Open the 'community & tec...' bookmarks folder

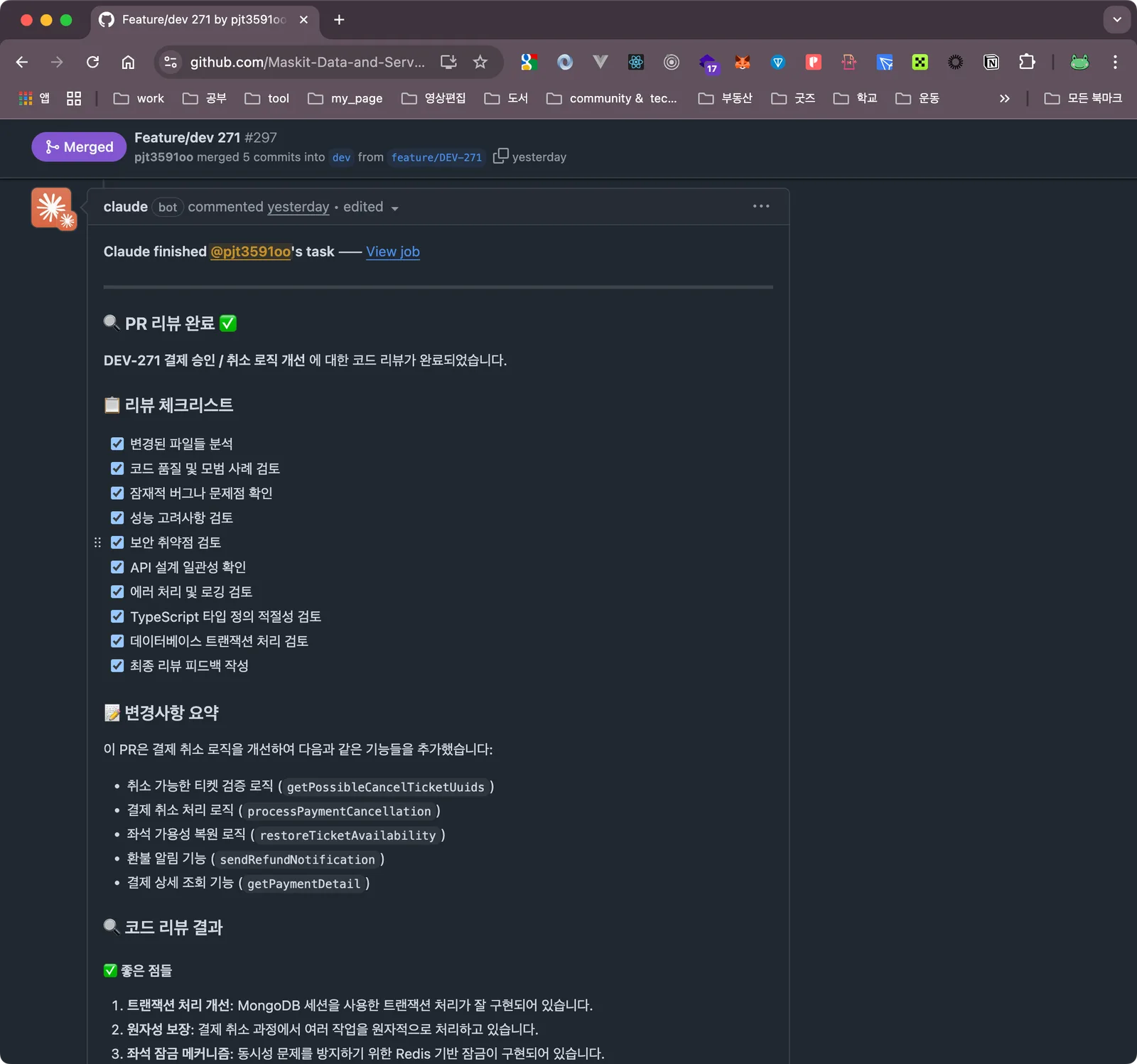tap(612, 98)
